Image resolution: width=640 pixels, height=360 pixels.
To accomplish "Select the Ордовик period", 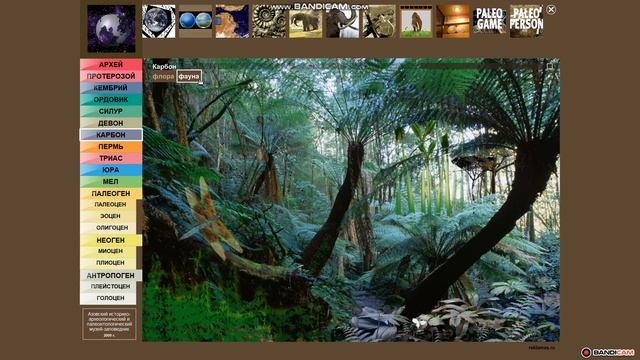I will tap(111, 100).
